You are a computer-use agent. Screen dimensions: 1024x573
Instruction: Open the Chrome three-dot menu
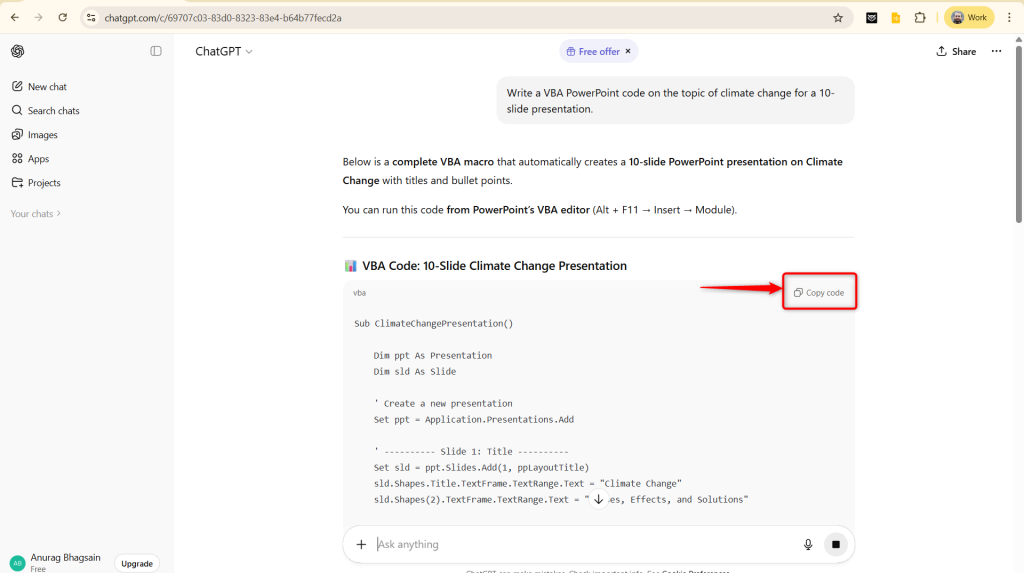(1009, 18)
